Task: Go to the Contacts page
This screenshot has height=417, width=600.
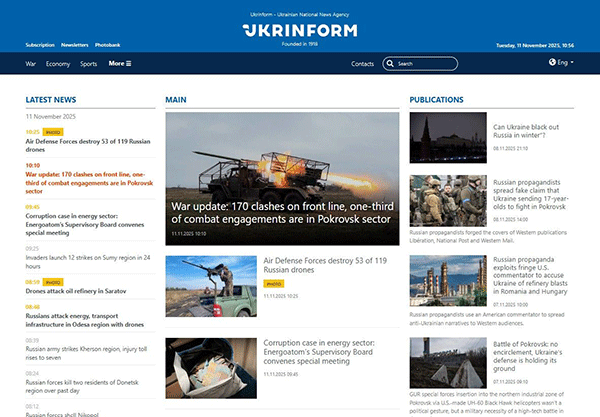Action: pos(362,64)
